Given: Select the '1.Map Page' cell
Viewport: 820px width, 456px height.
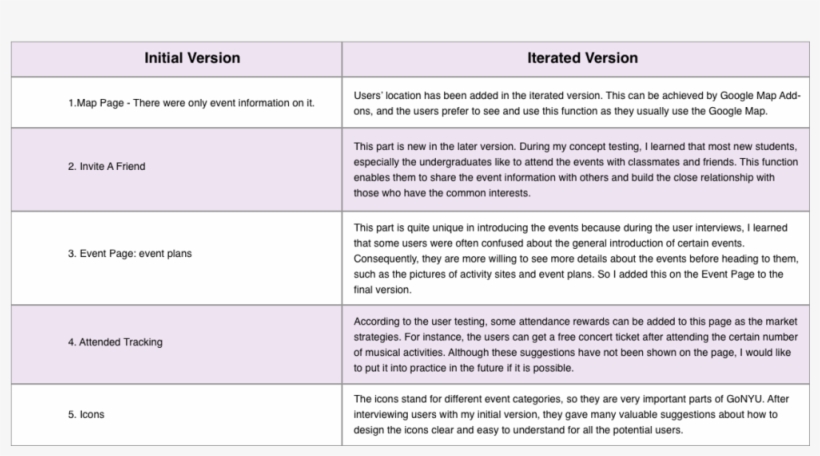Looking at the screenshot, I should click(191, 103).
